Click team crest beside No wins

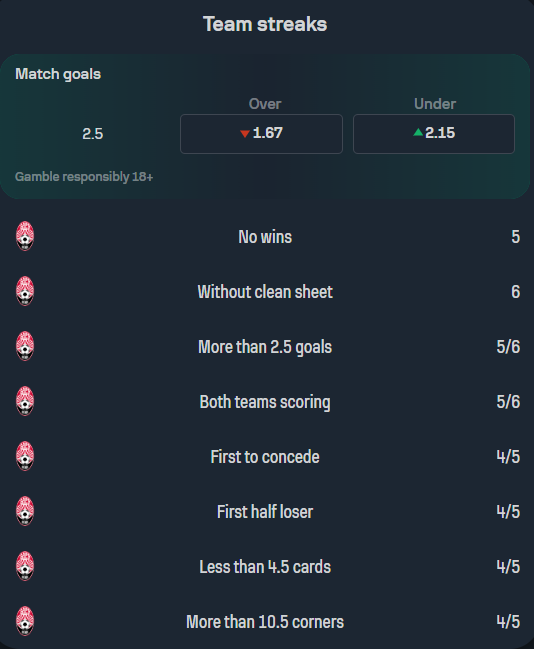(25, 236)
